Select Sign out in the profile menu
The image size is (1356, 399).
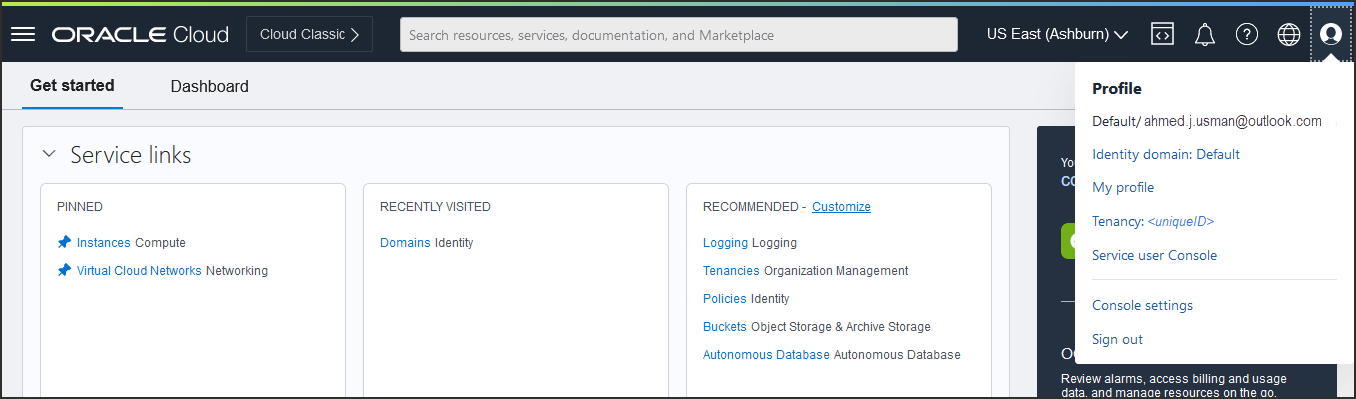(1117, 339)
